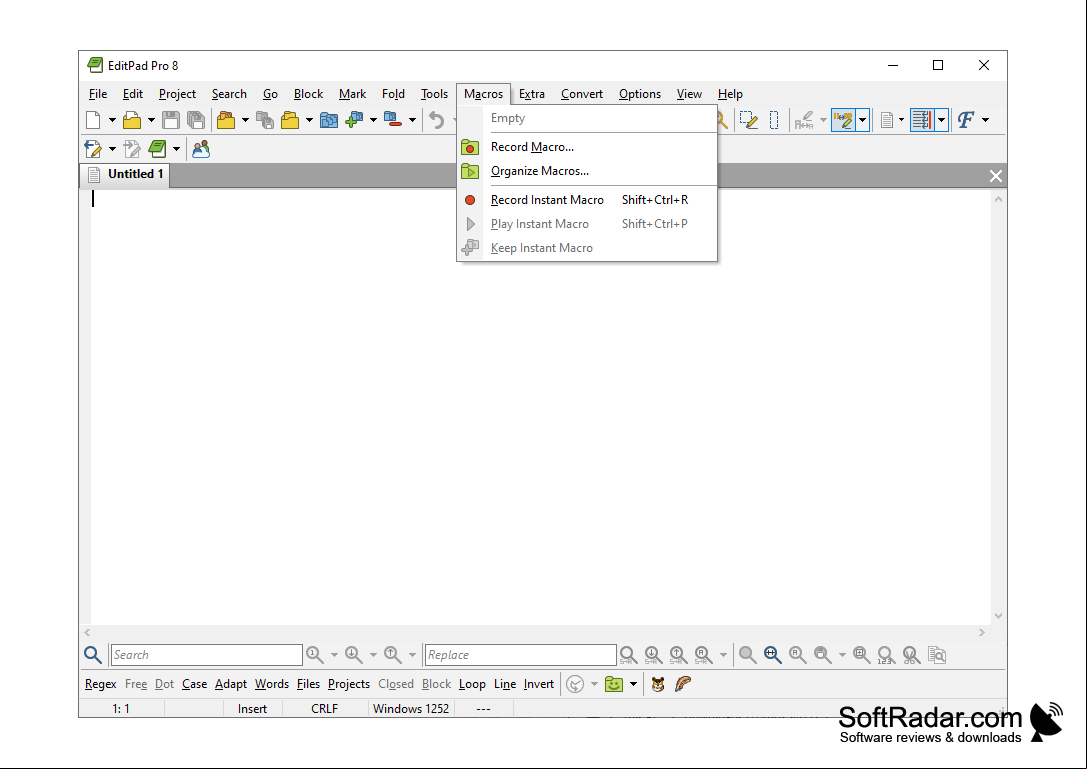Click the Replace current match icon after Replace box
Screen dimensions: 1087x769
point(628,655)
